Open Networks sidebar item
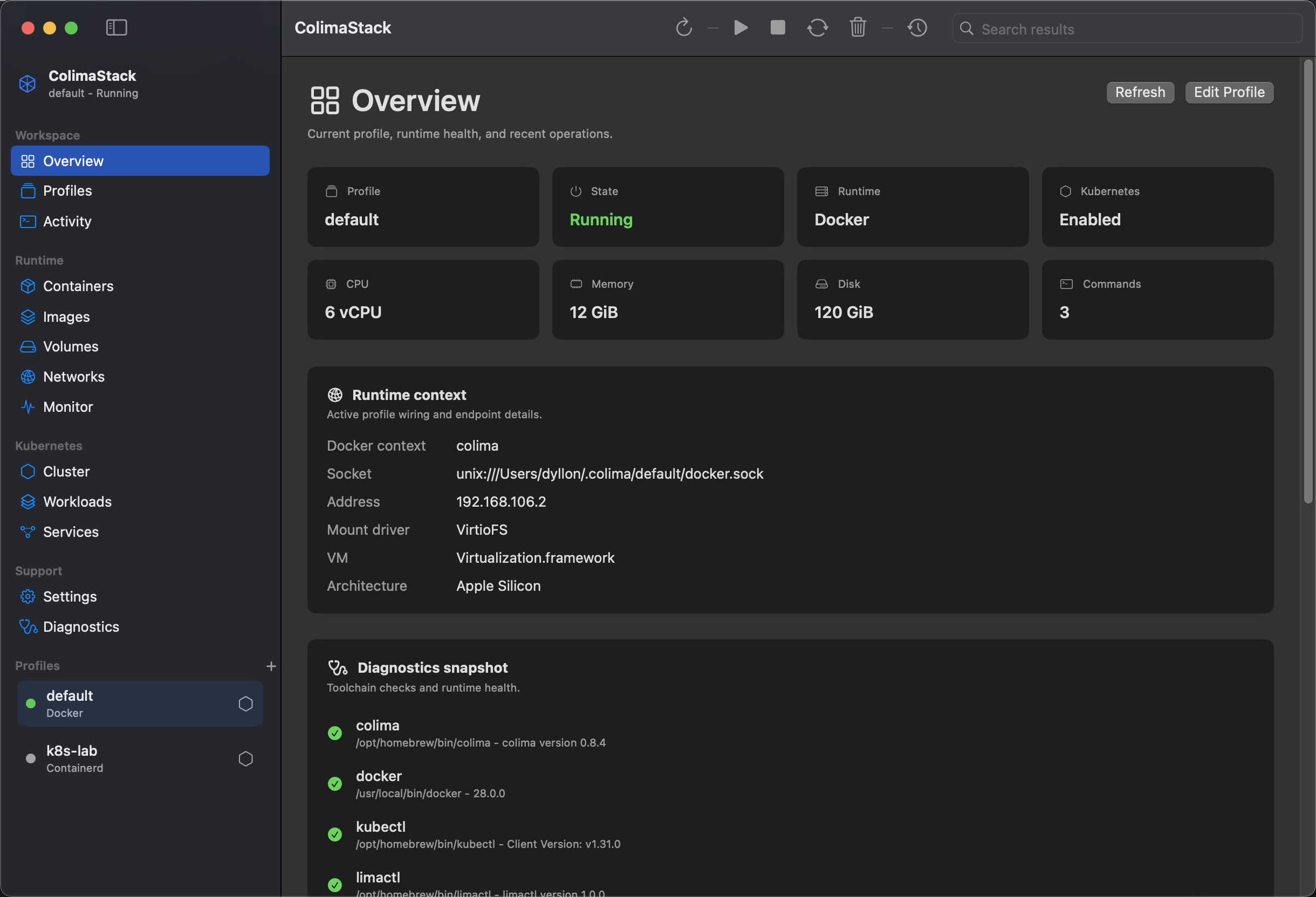The height and width of the screenshot is (897, 1316). pyautogui.click(x=140, y=377)
